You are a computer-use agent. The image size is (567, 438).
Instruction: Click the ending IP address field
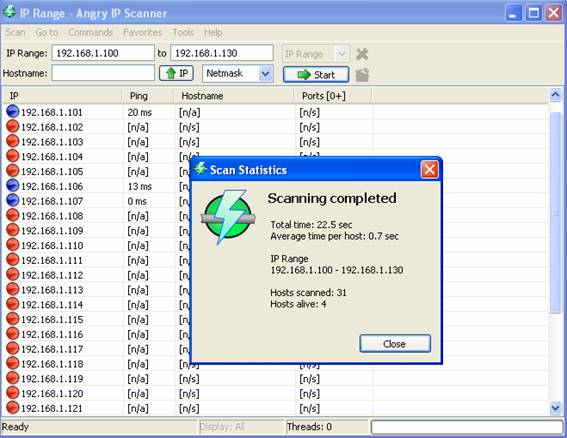(222, 53)
